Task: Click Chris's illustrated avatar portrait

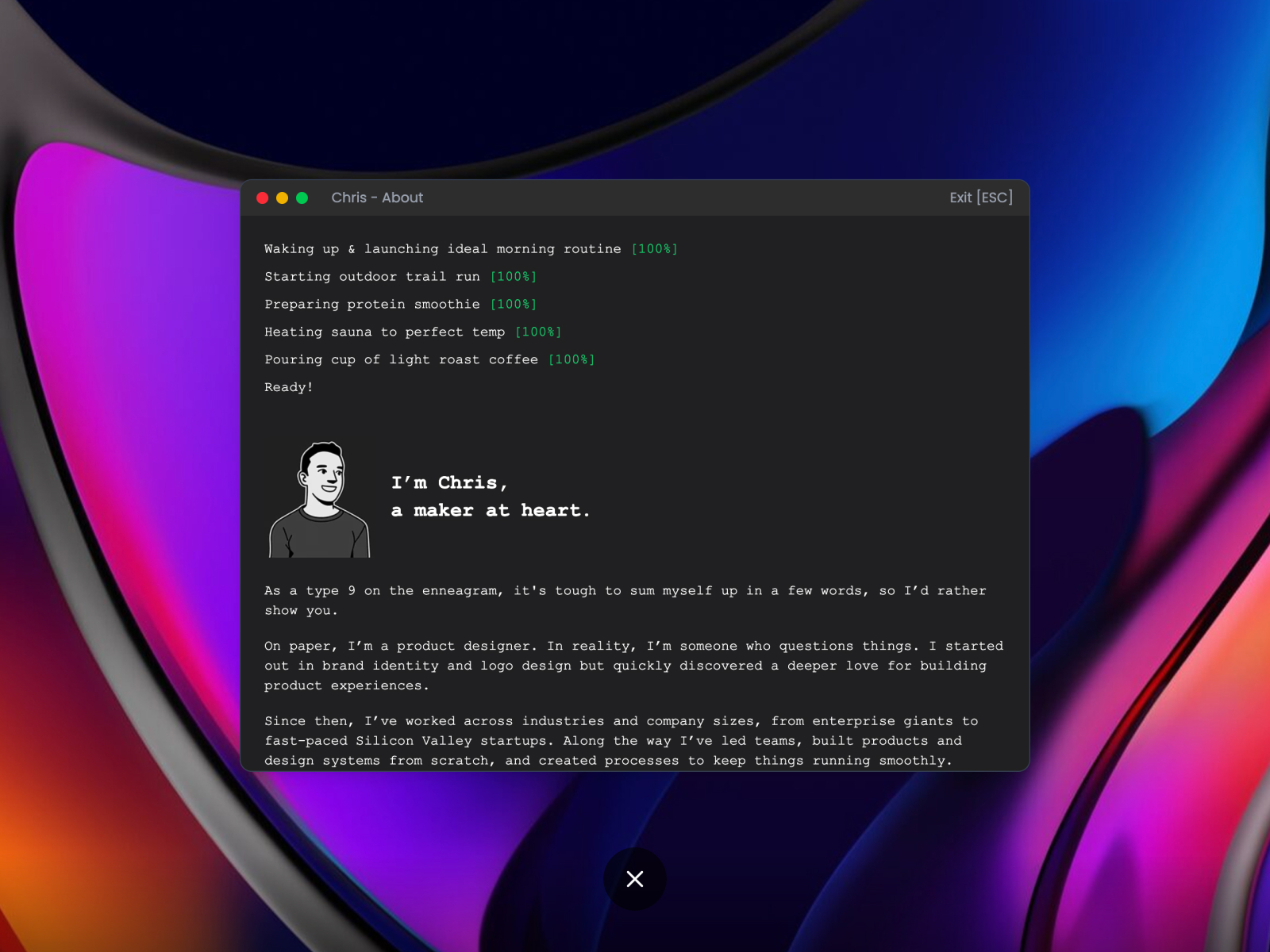Action: [320, 500]
